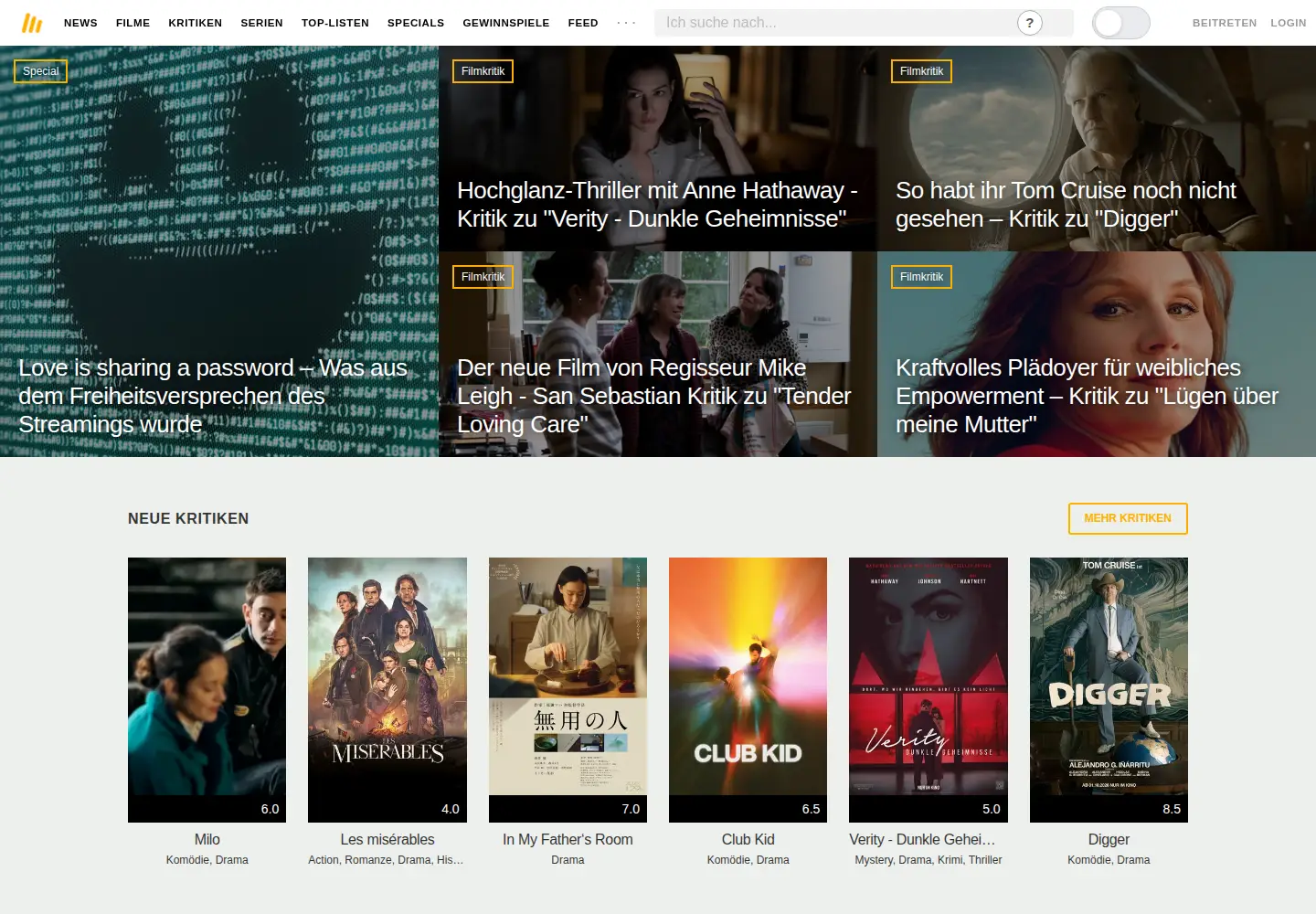This screenshot has width=1316, height=914.
Task: Click Filmkritik tag on Tender Loving Care
Action: 483,277
